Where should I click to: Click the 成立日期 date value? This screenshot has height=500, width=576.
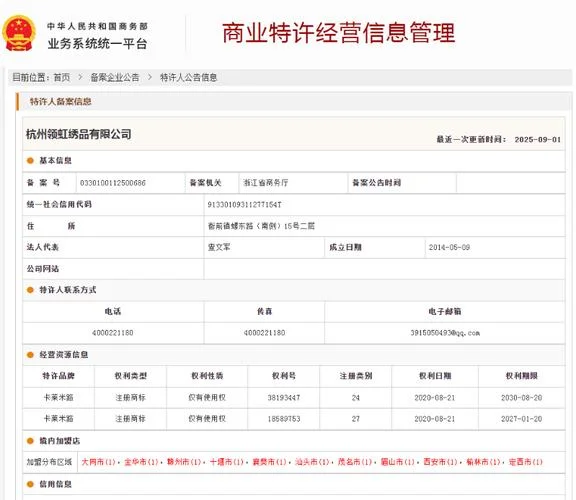point(449,247)
